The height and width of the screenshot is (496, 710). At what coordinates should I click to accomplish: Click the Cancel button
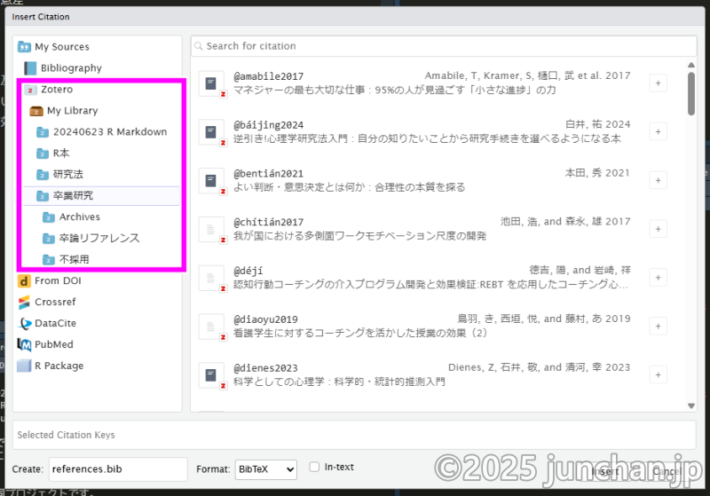pos(666,472)
